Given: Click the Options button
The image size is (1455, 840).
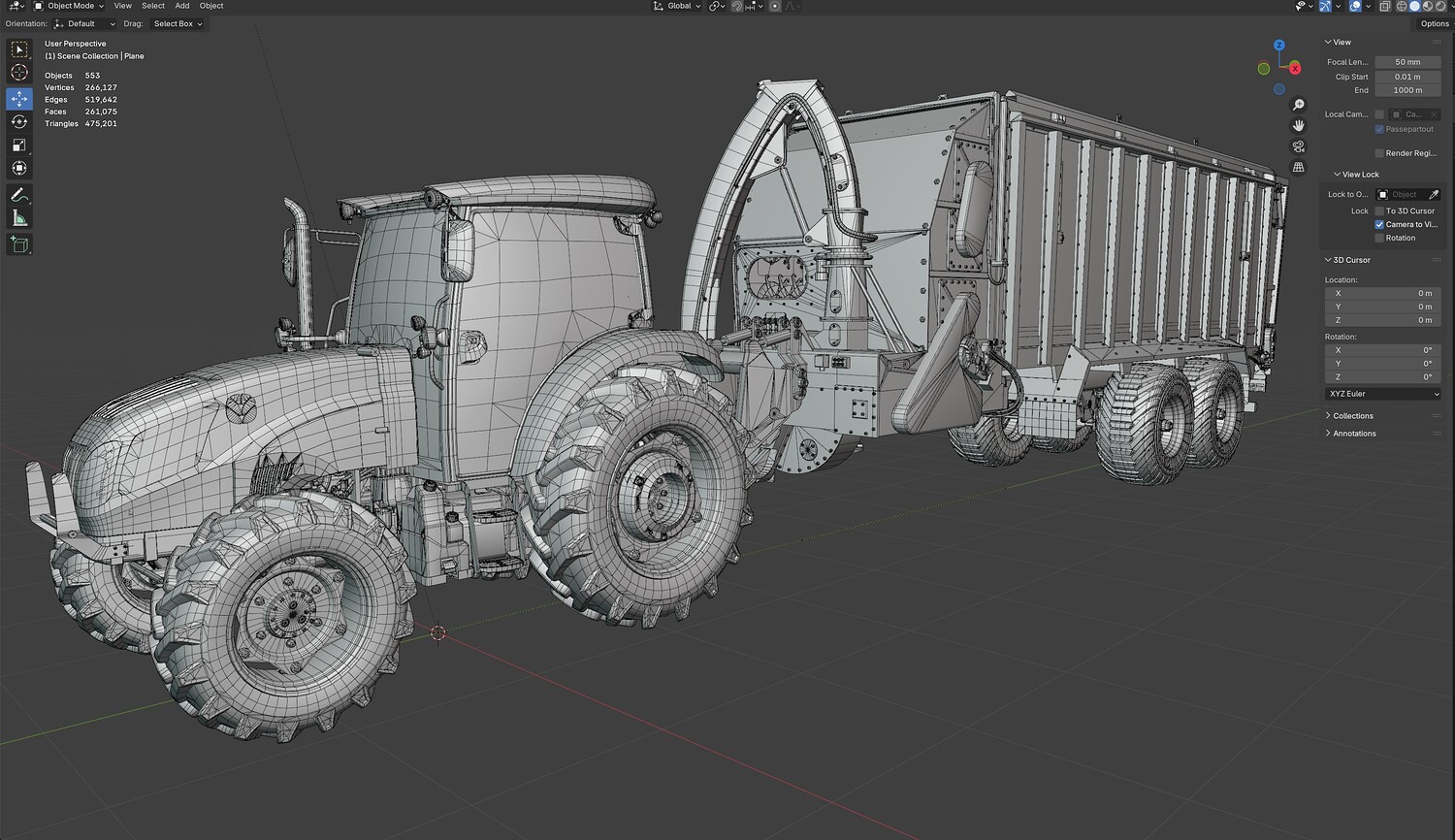Looking at the screenshot, I should pyautogui.click(x=1435, y=24).
